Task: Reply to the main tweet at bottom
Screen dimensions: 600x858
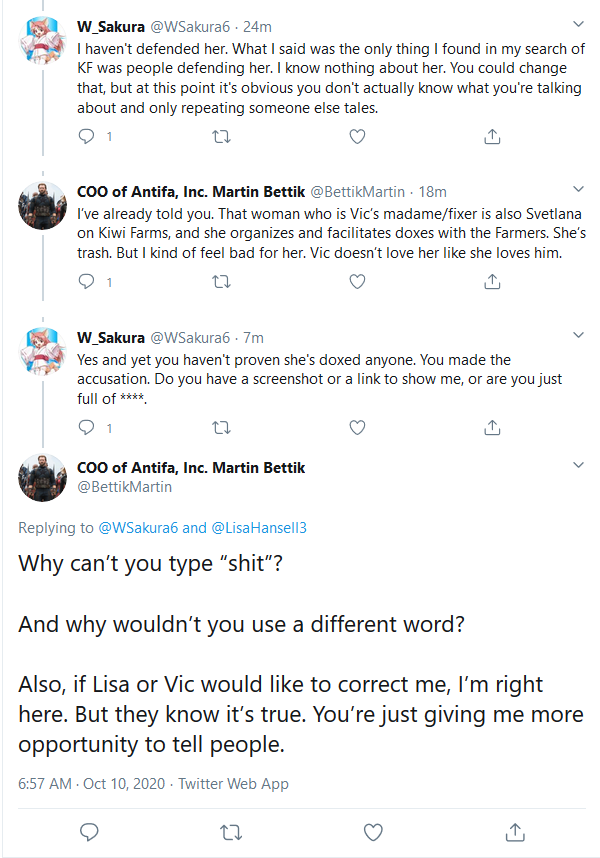Action: click(x=89, y=832)
